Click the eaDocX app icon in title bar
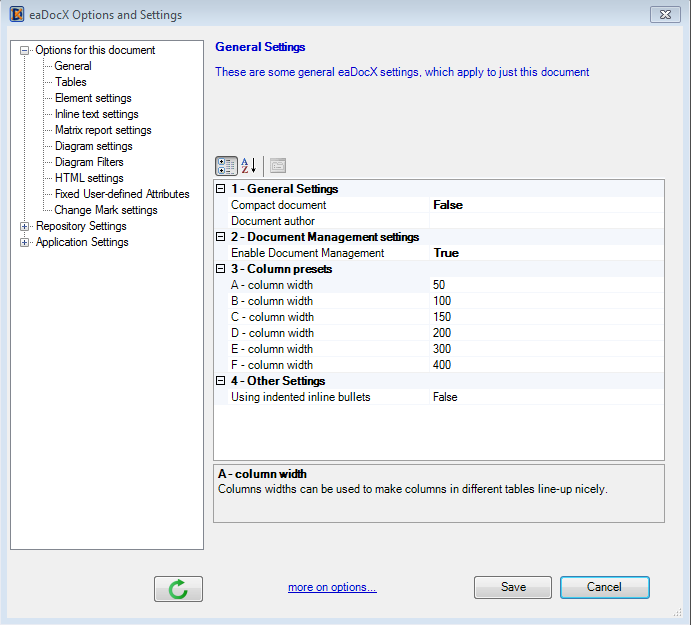The image size is (691, 625). tap(17, 14)
